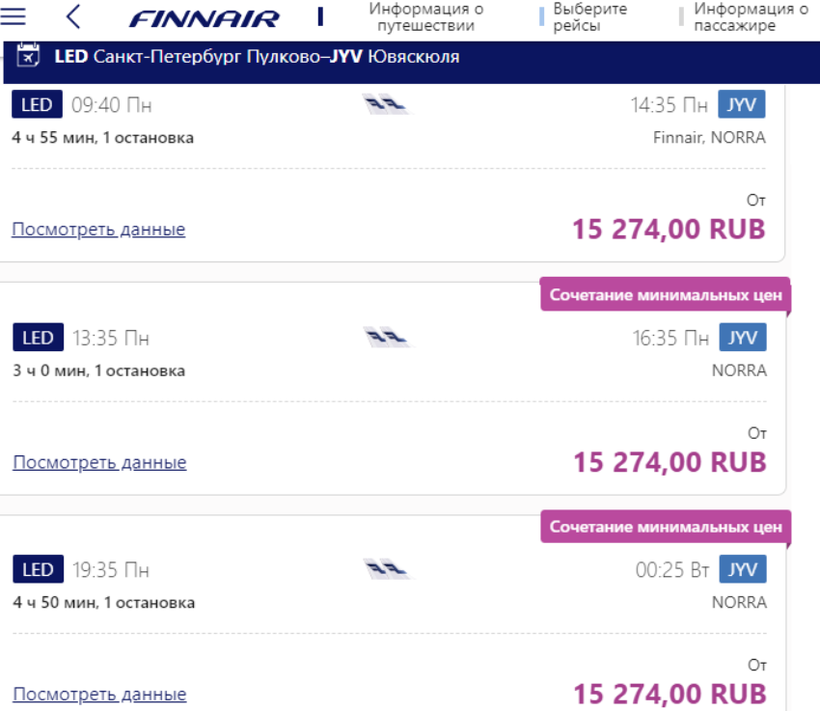Open the hamburger menu

click(15, 17)
